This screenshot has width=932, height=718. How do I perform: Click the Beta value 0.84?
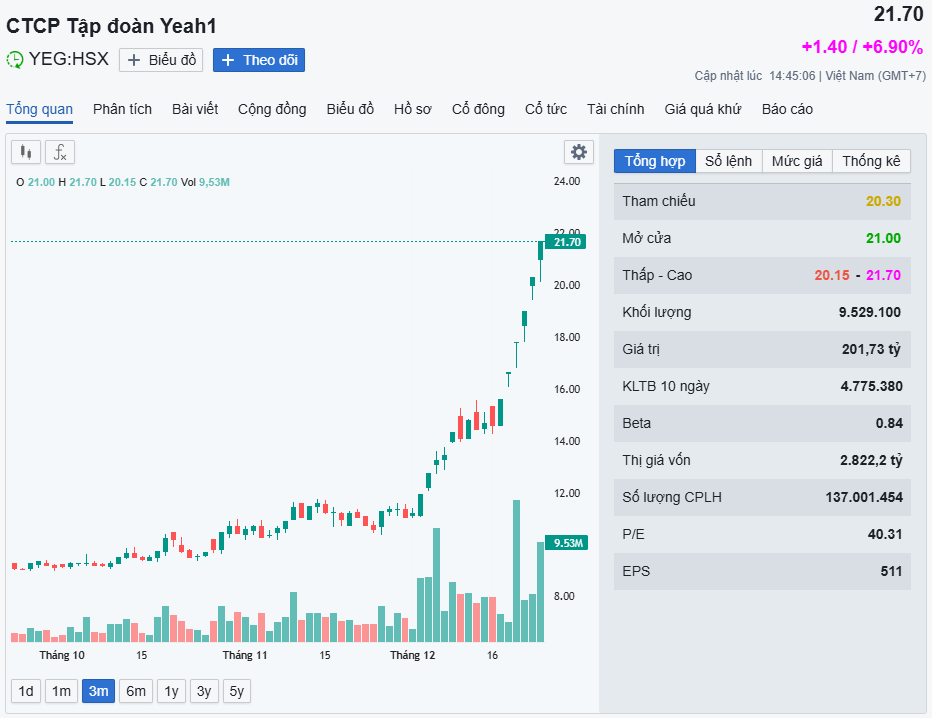pos(889,423)
